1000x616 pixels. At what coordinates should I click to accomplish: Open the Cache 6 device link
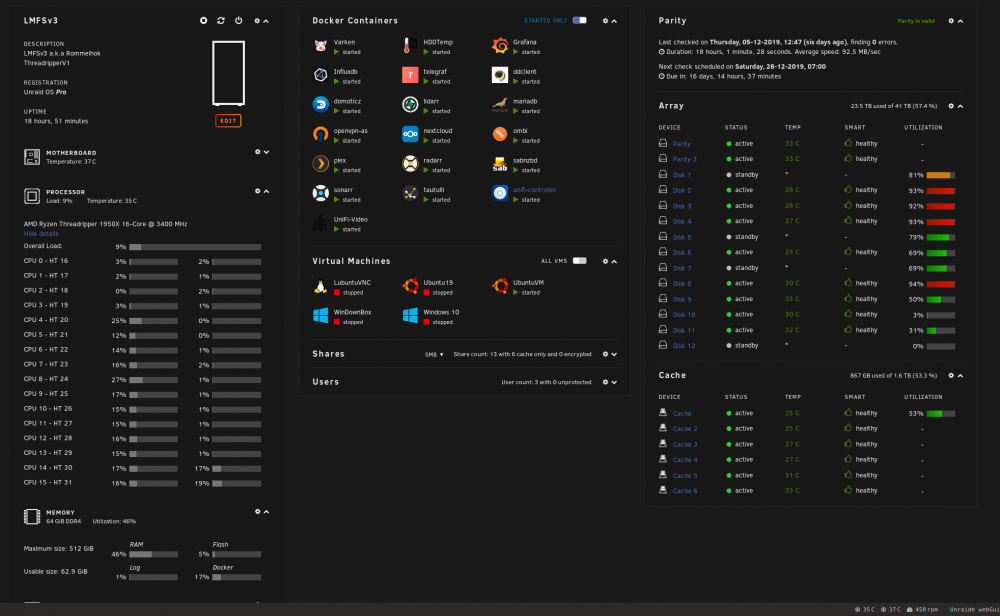click(x=685, y=491)
